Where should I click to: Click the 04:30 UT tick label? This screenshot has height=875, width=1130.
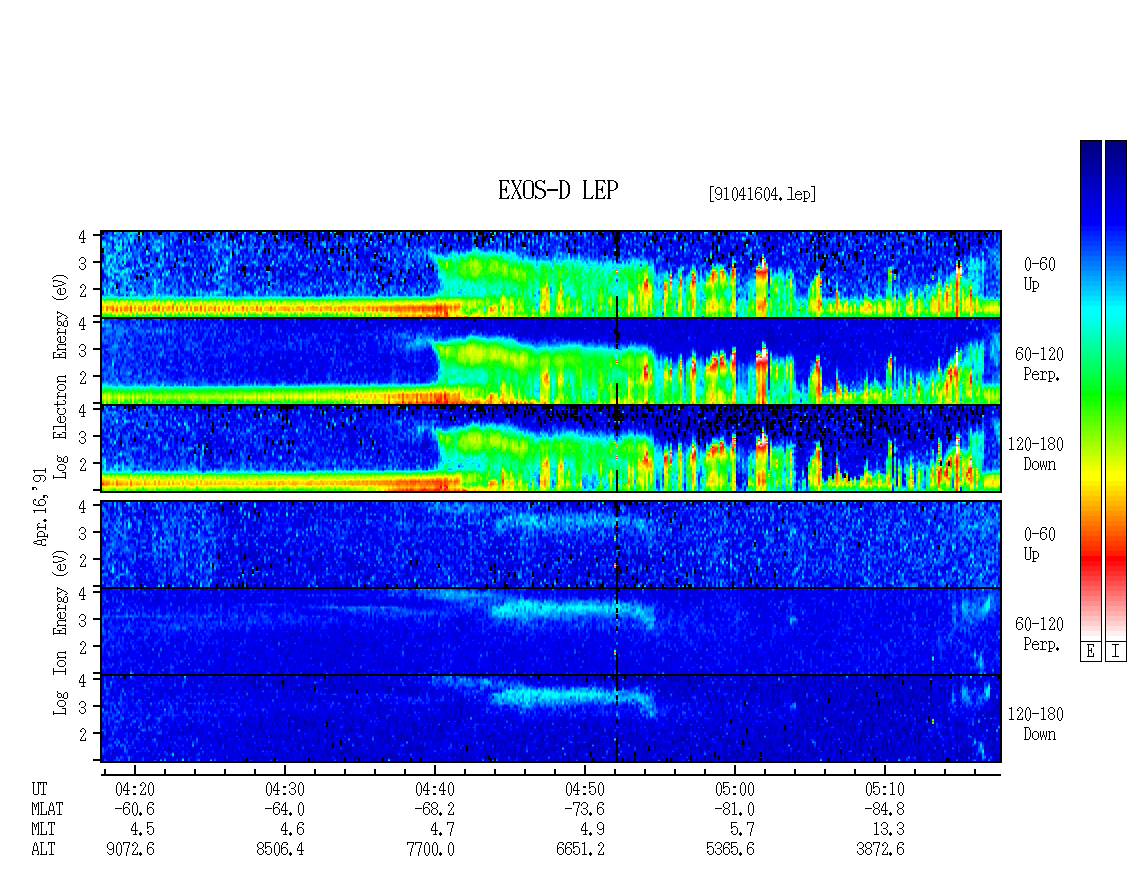click(285, 789)
